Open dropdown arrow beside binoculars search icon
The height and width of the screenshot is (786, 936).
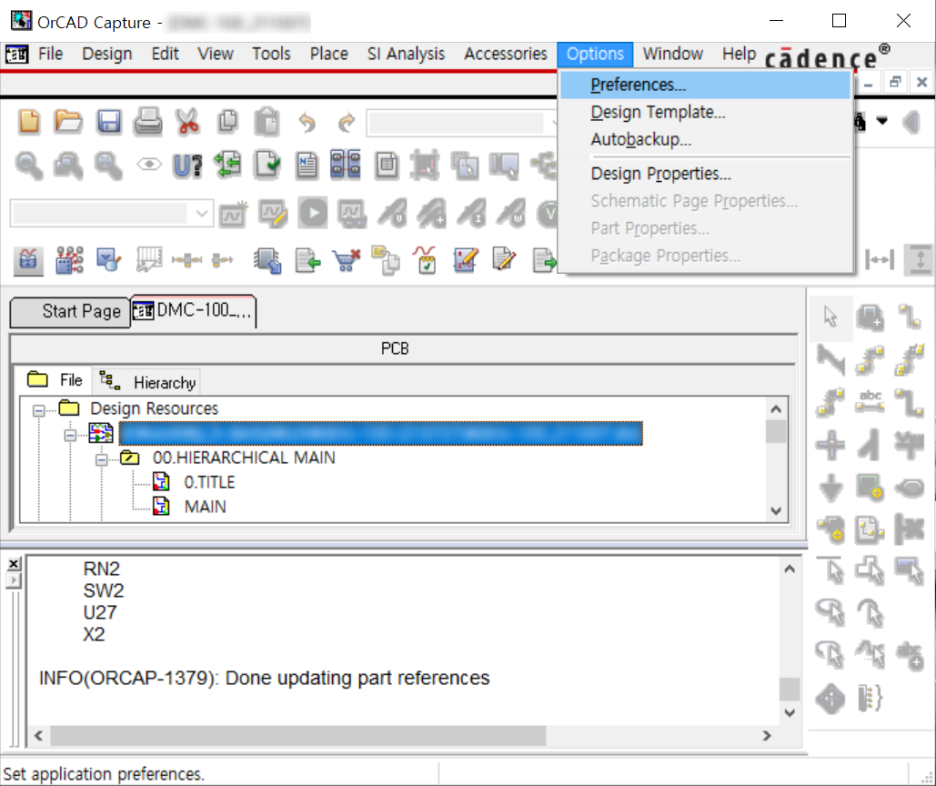tap(882, 122)
